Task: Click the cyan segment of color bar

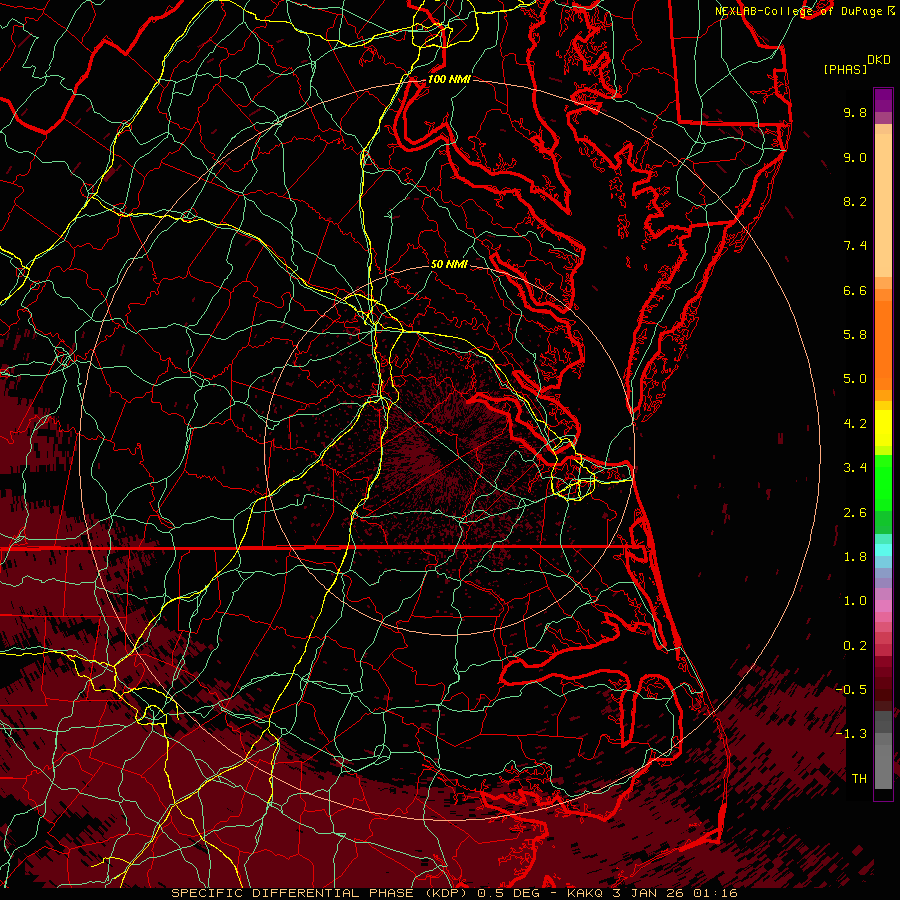Action: 883,549
